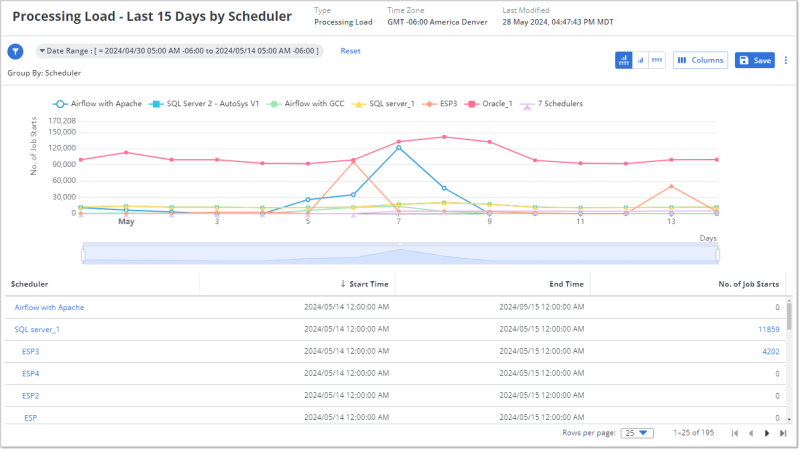Toggle ESP3 series in chart legend
Viewport: 800px width, 450px height.
440,103
